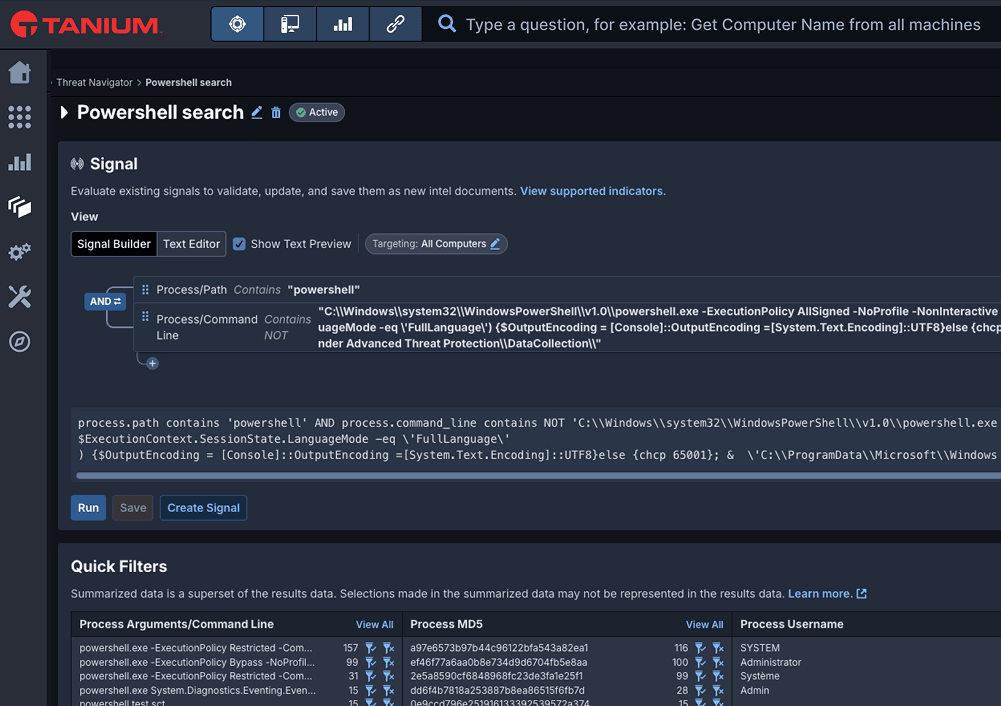1001x706 pixels.
Task: Open View supported indicators link
Action: tap(592, 191)
